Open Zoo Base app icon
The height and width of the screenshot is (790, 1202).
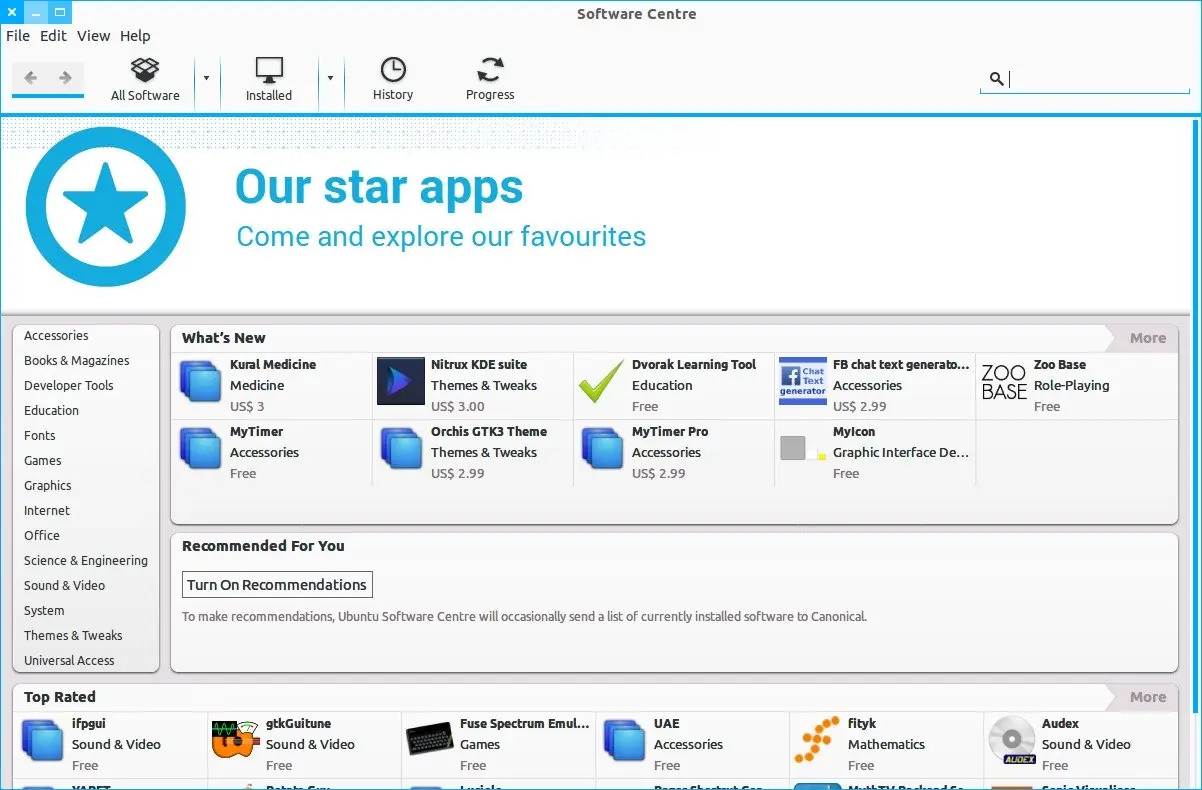[1004, 383]
